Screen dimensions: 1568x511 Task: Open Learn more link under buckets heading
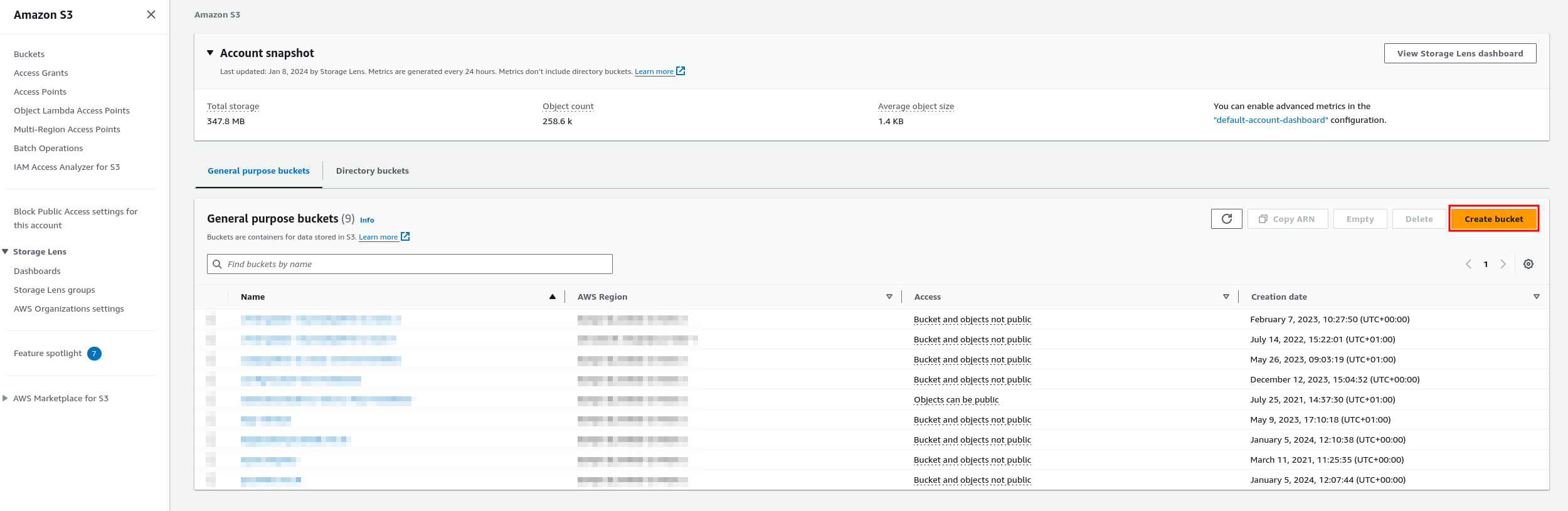[378, 237]
